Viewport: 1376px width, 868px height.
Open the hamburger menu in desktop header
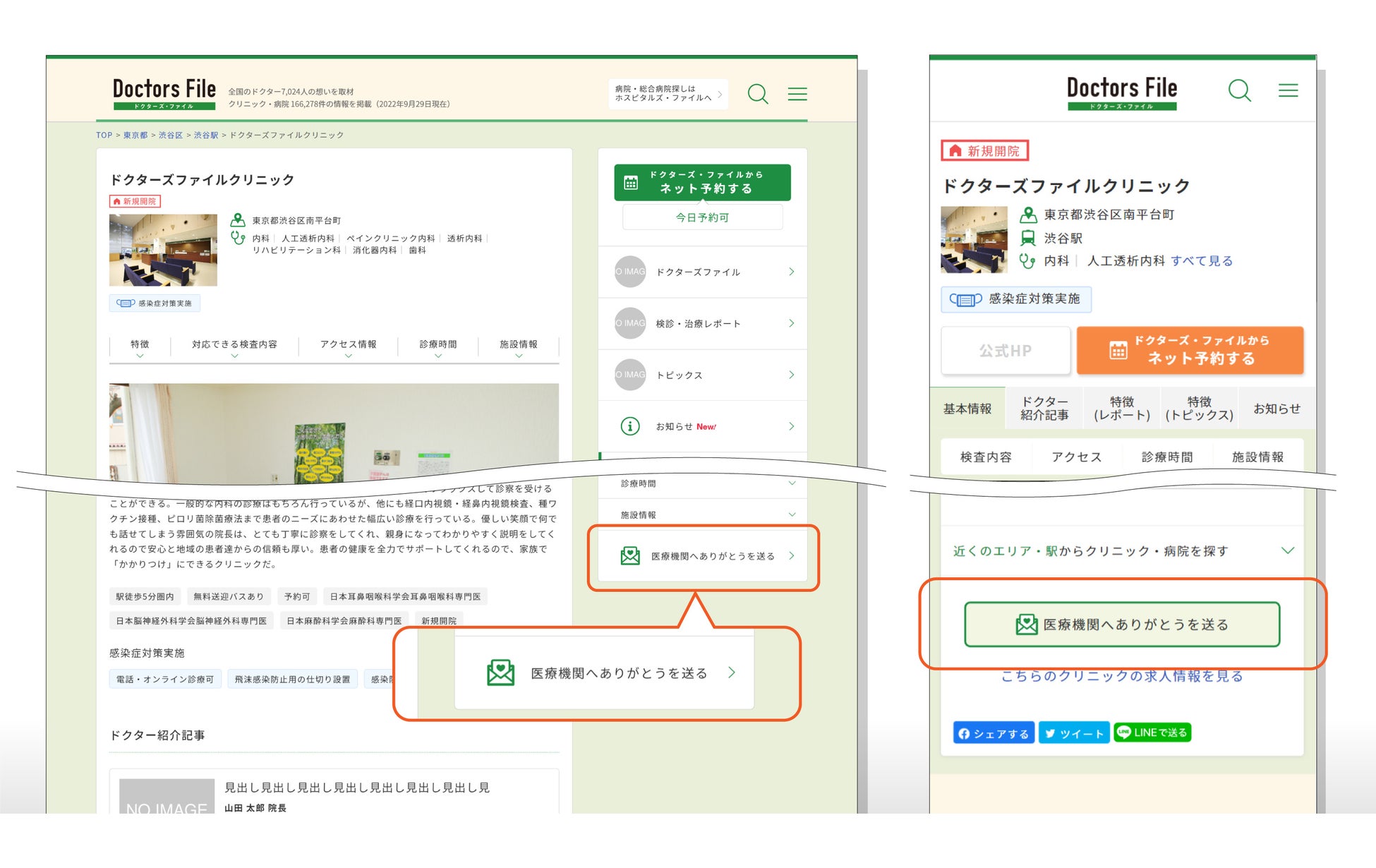pos(797,94)
